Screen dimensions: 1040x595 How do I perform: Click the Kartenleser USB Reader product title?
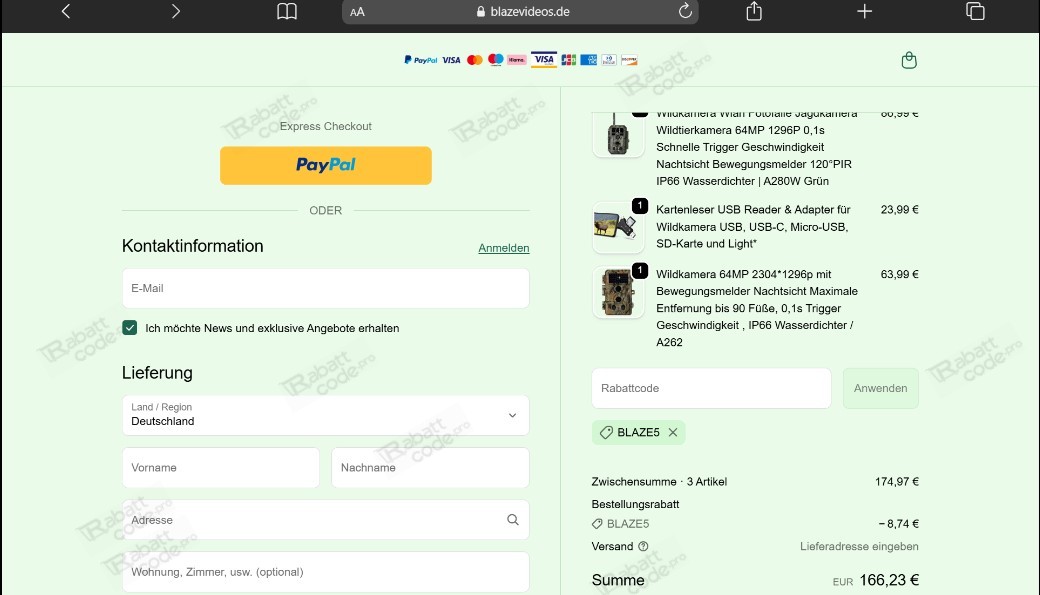click(753, 227)
